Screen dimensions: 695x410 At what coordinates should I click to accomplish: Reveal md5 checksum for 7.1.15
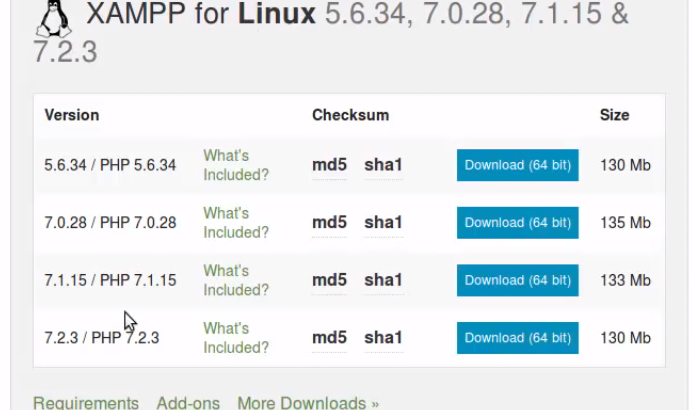329,280
